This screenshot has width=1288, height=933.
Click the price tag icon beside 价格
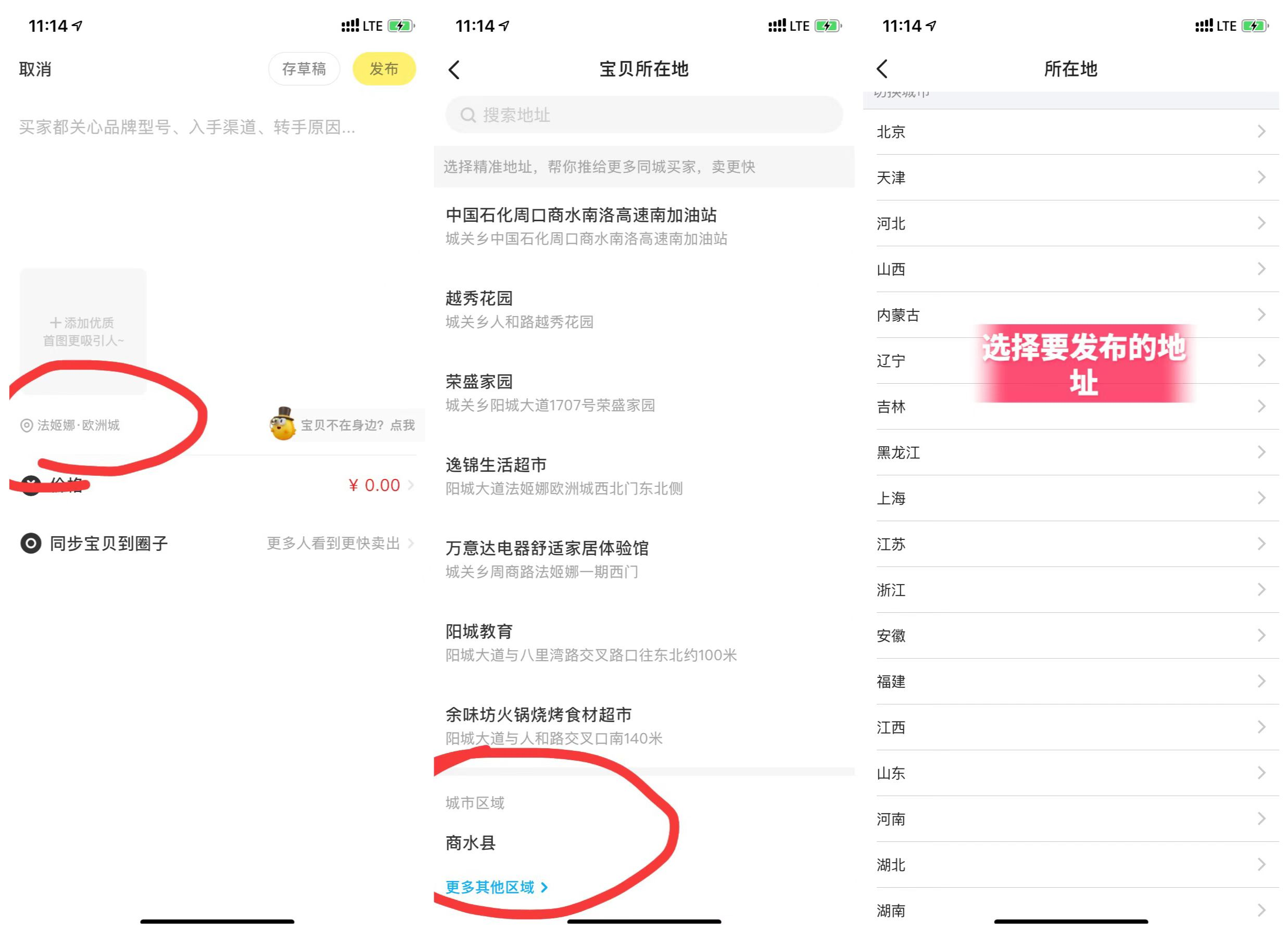(31, 485)
